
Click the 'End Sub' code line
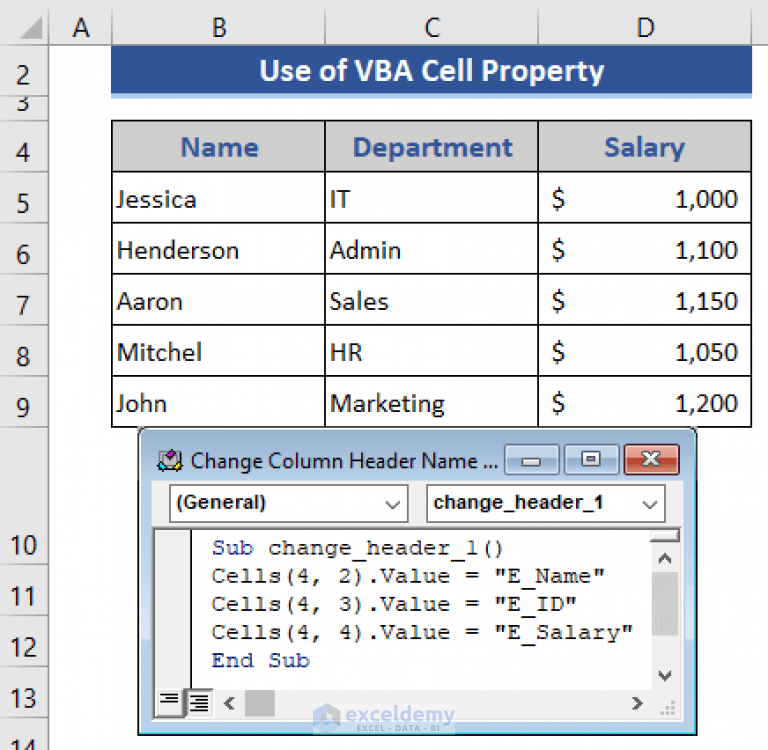261,661
